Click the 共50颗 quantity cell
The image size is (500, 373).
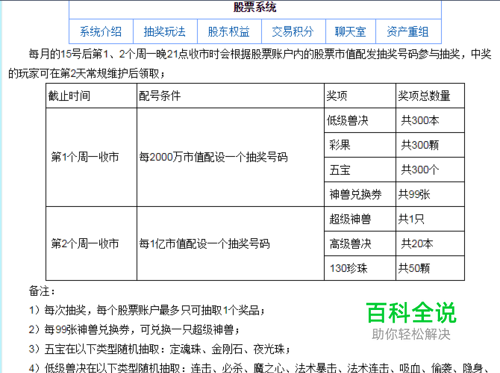(x=430, y=268)
